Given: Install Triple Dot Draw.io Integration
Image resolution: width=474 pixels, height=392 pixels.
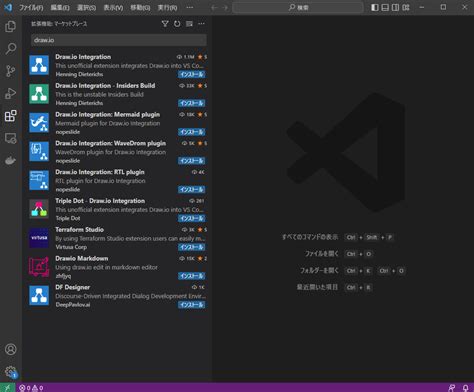Looking at the screenshot, I should [191, 218].
